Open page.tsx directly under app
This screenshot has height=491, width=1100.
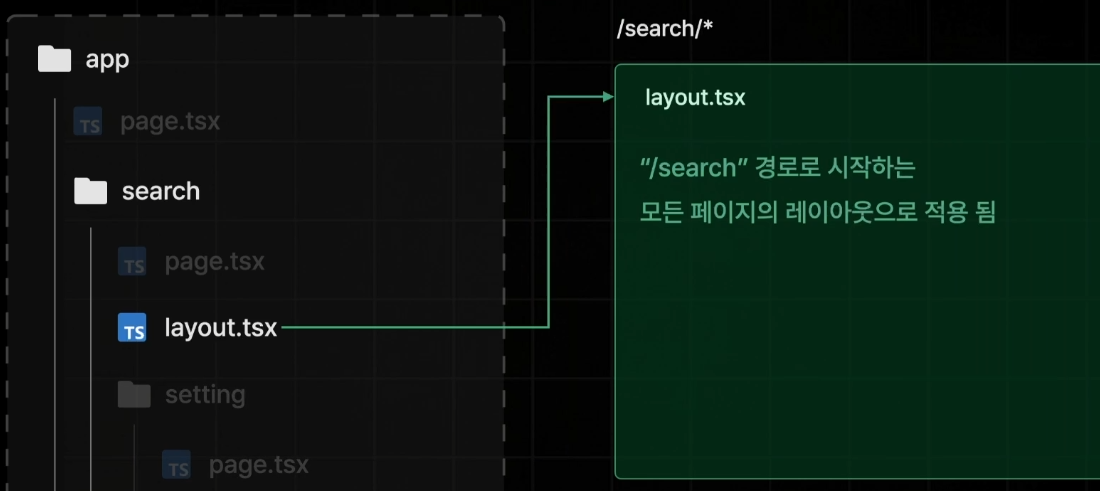tap(170, 121)
